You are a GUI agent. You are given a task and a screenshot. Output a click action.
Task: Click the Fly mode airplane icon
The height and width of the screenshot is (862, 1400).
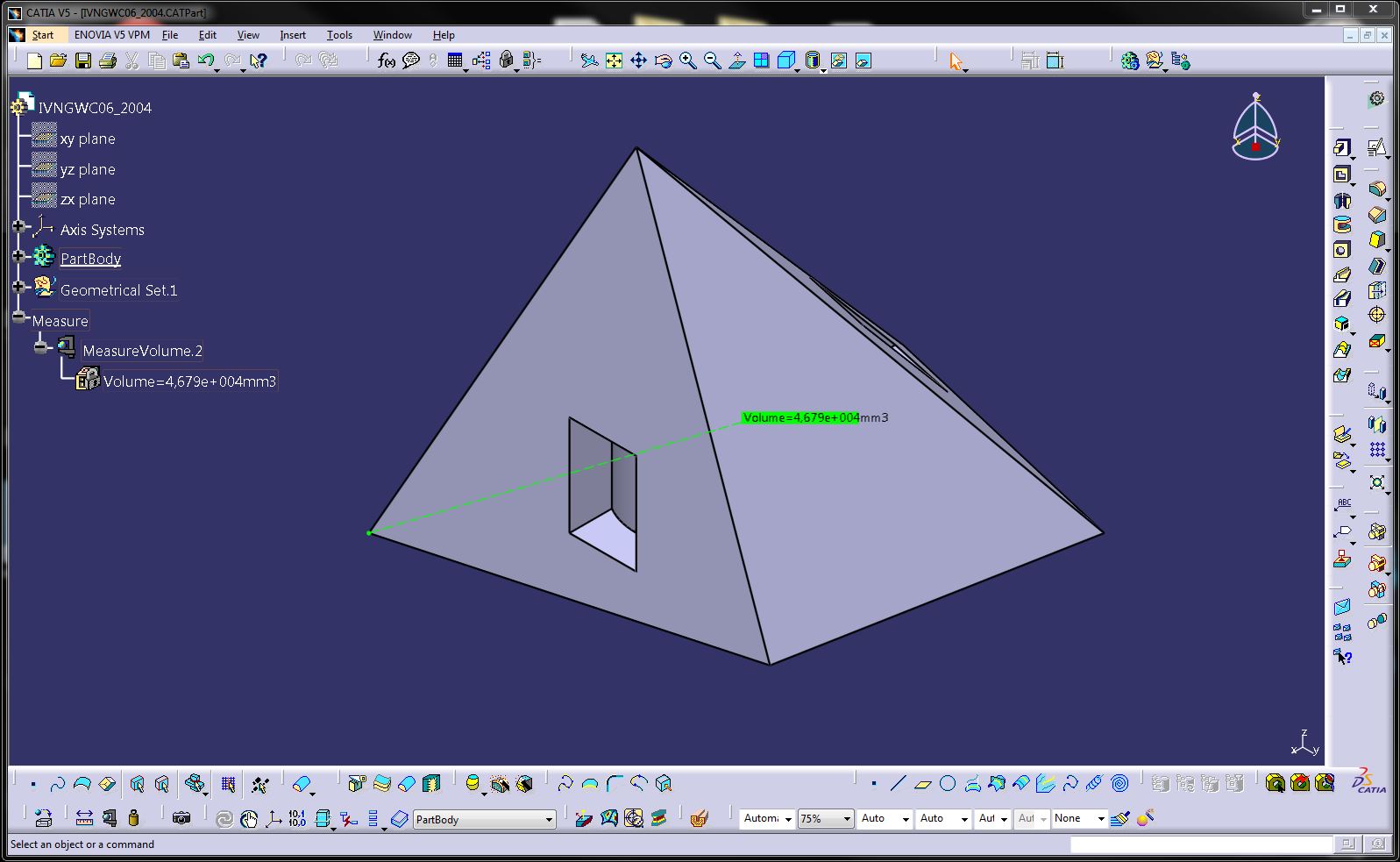point(589,61)
